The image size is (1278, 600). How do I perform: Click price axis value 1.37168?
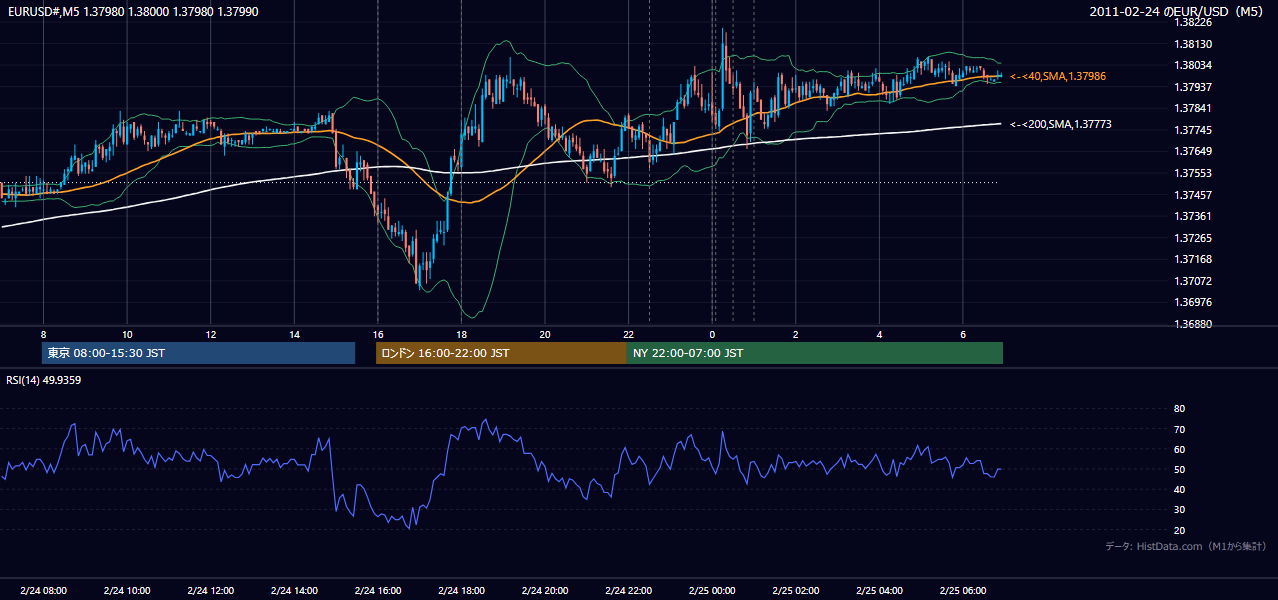point(1192,259)
